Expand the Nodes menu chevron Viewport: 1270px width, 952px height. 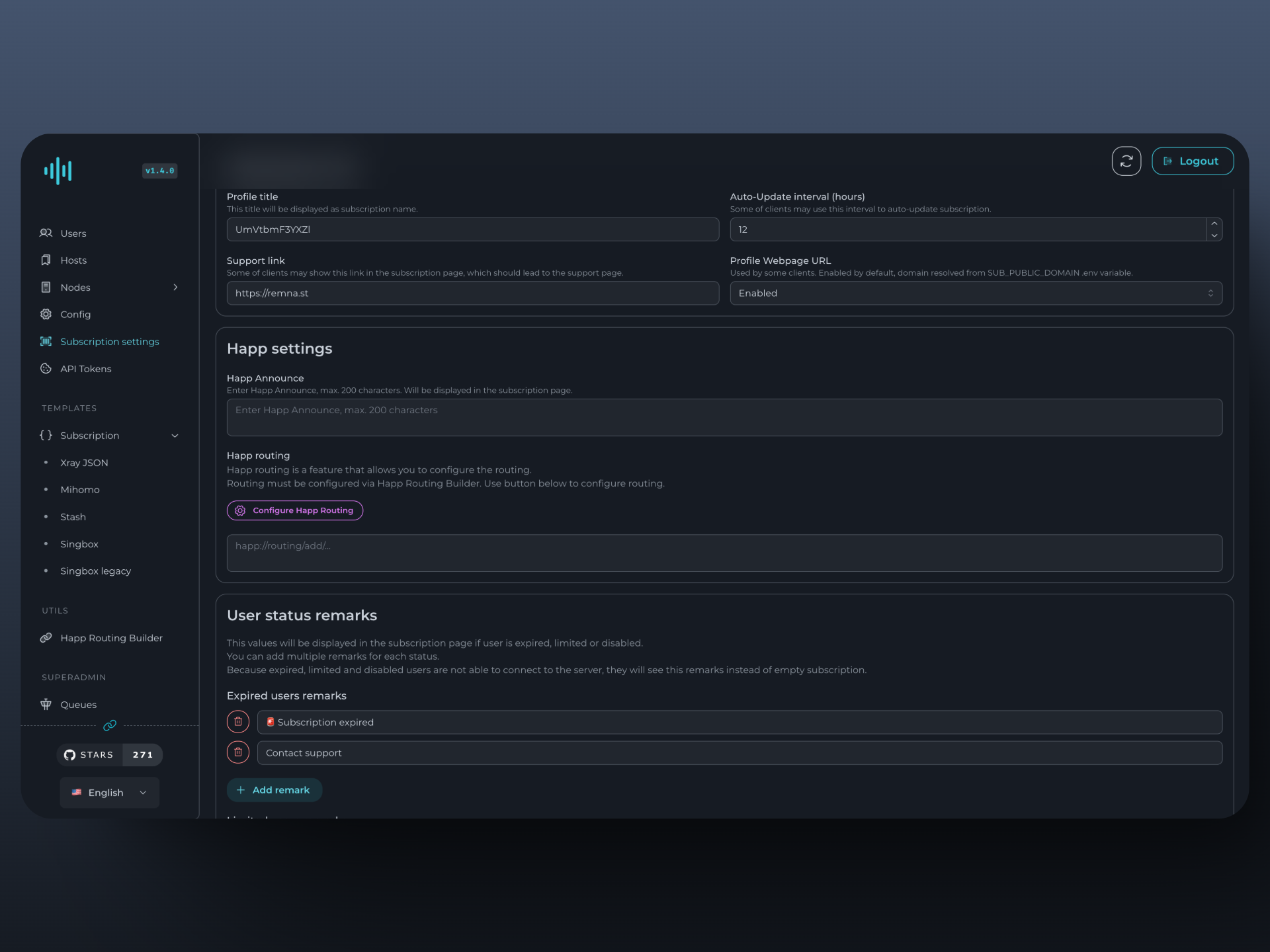pyautogui.click(x=175, y=287)
